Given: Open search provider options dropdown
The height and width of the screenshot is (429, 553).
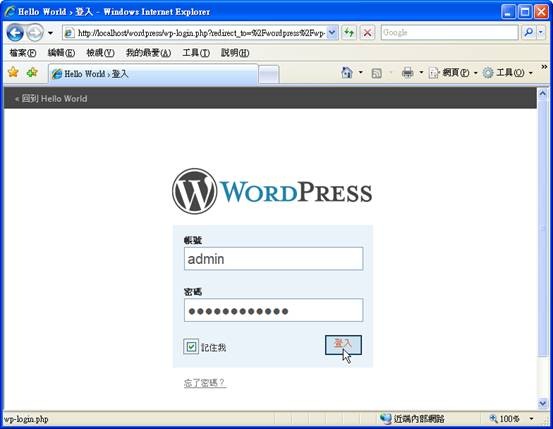Looking at the screenshot, I should point(541,32).
